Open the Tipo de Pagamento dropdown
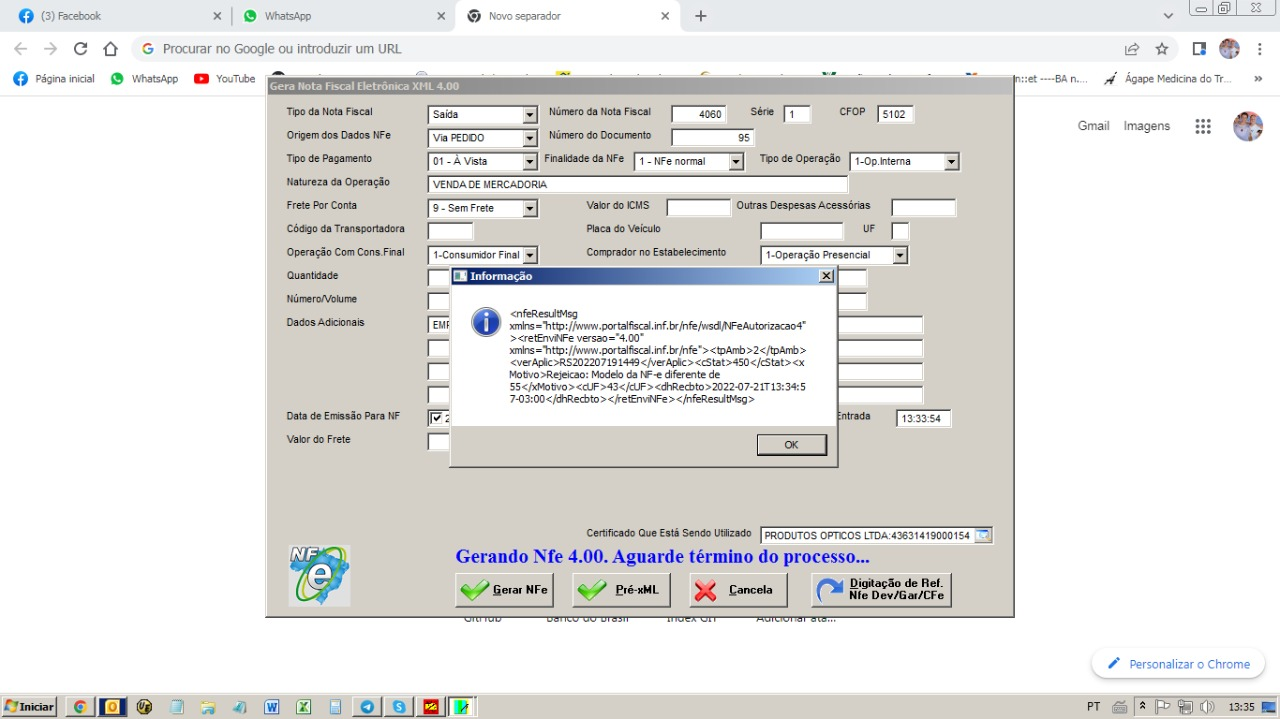This screenshot has height=719, width=1280. (530, 162)
